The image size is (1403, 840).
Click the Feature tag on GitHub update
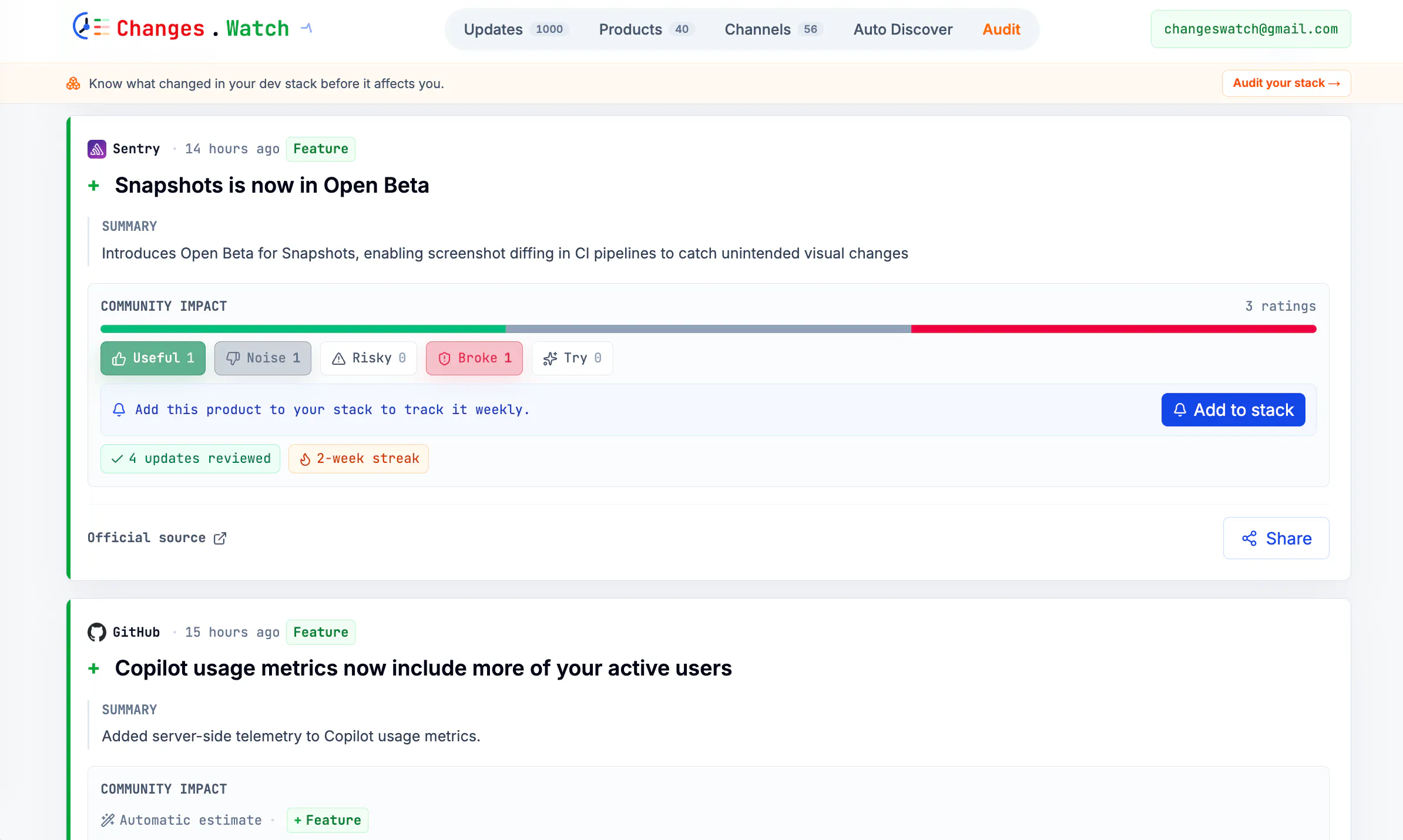coord(321,632)
